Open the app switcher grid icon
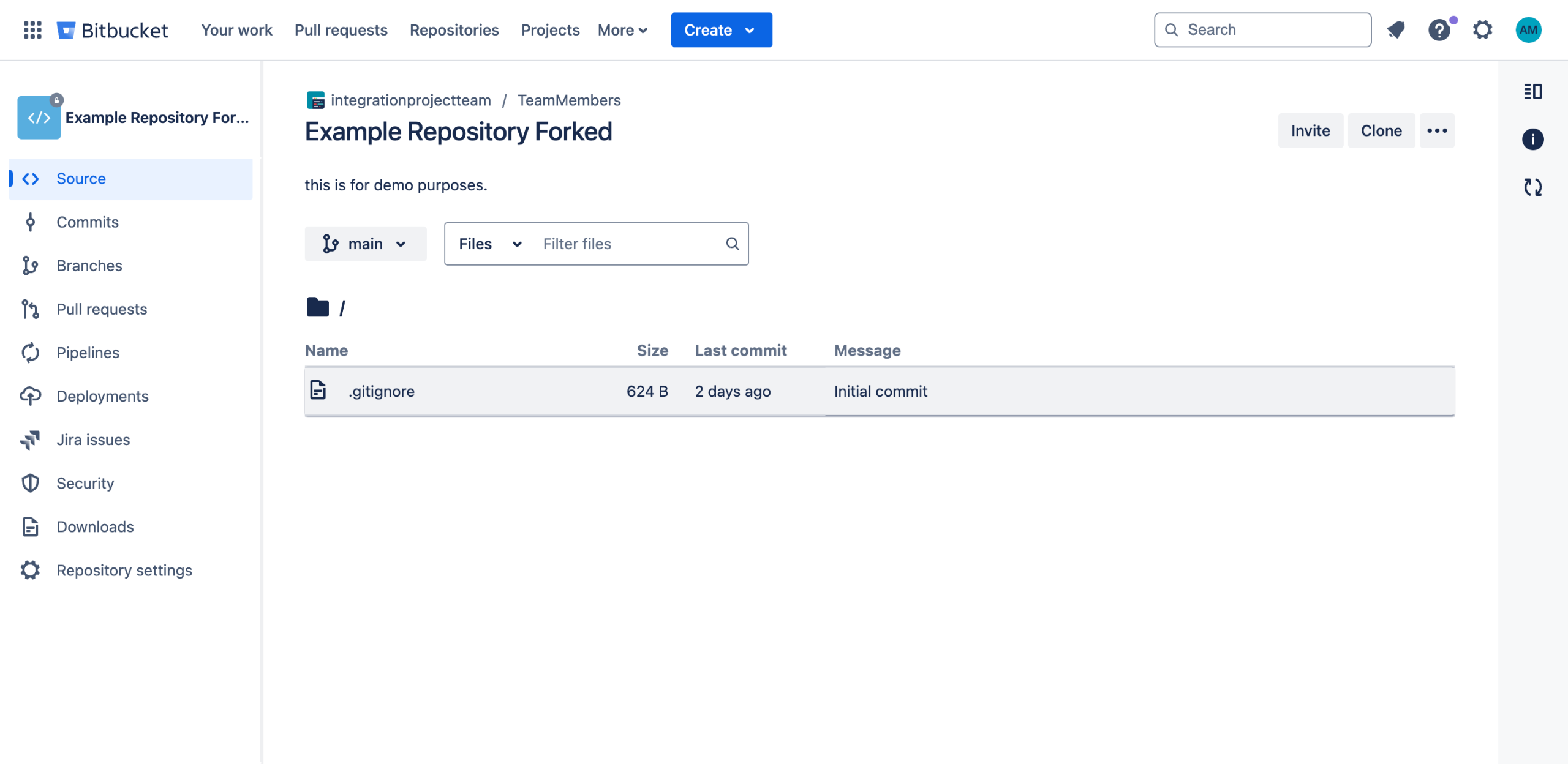1568x764 pixels. click(x=32, y=29)
